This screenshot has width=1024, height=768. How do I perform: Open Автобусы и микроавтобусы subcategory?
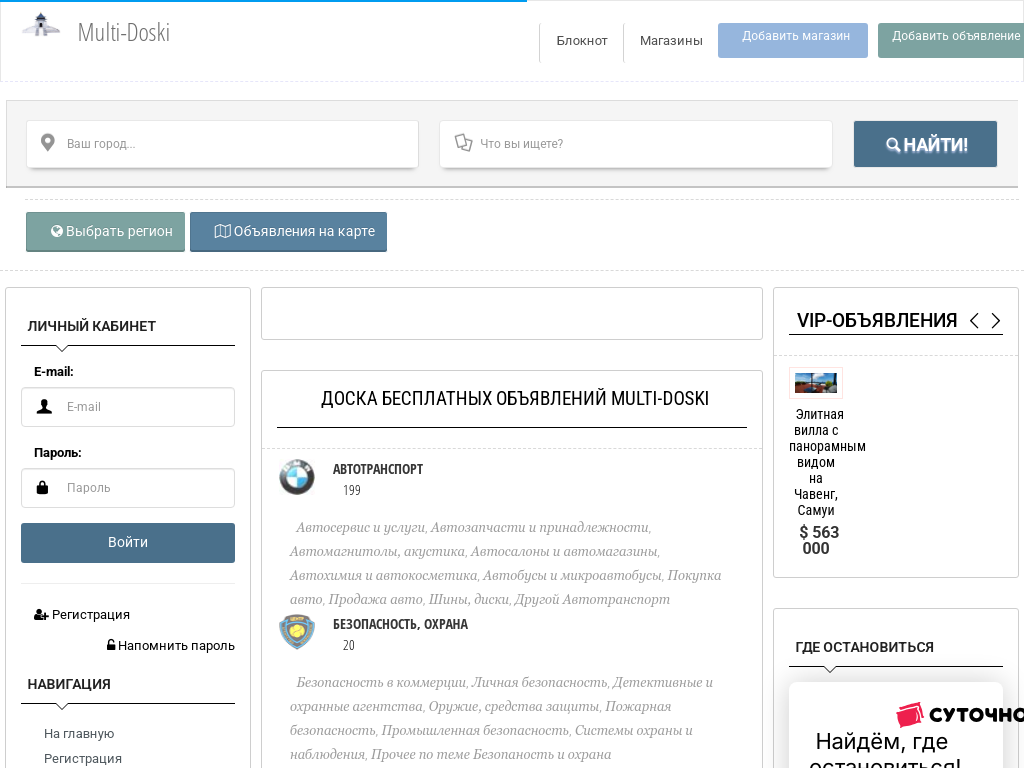[x=571, y=575]
